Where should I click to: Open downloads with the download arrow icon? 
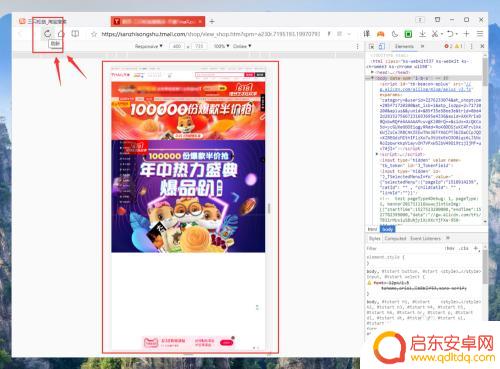[x=422, y=34]
